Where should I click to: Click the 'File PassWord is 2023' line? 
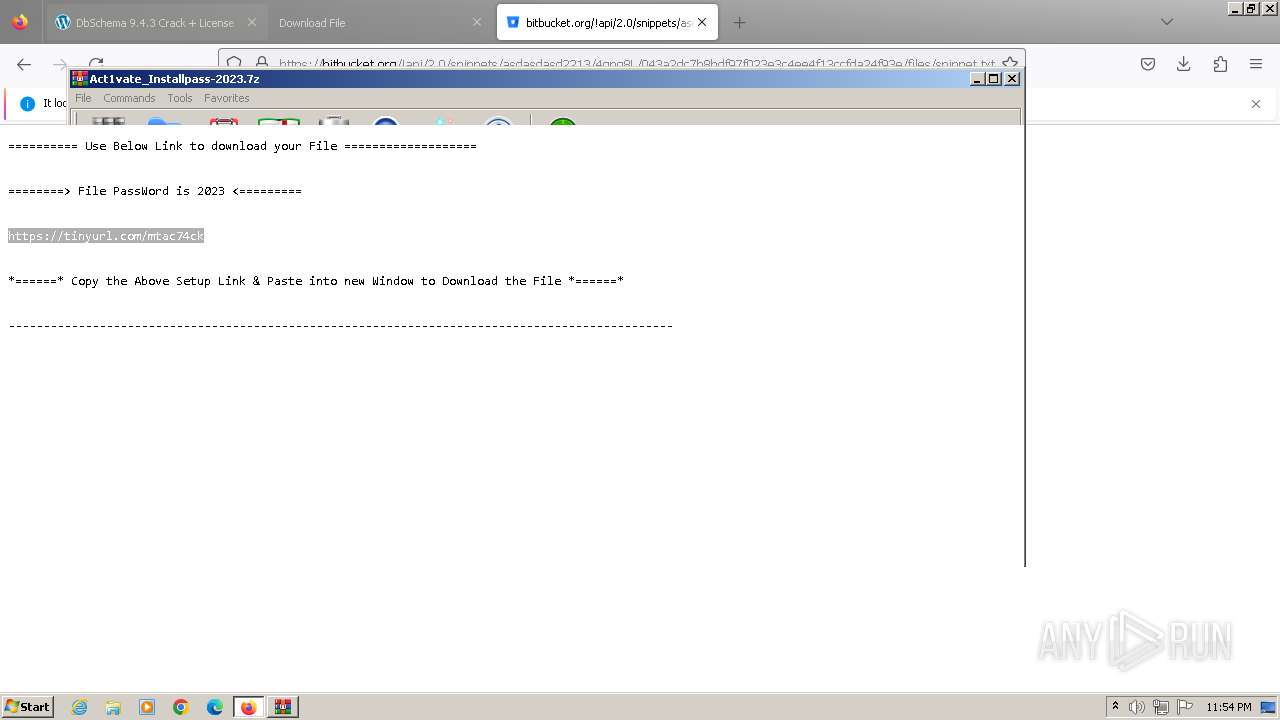155,191
